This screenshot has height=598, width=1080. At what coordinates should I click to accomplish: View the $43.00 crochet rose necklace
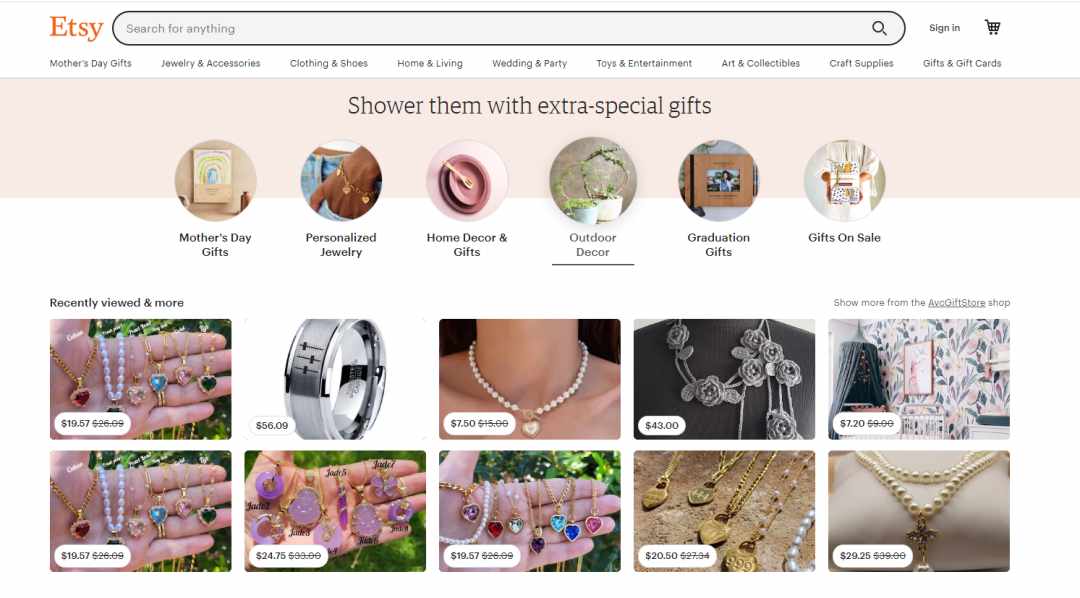click(724, 379)
